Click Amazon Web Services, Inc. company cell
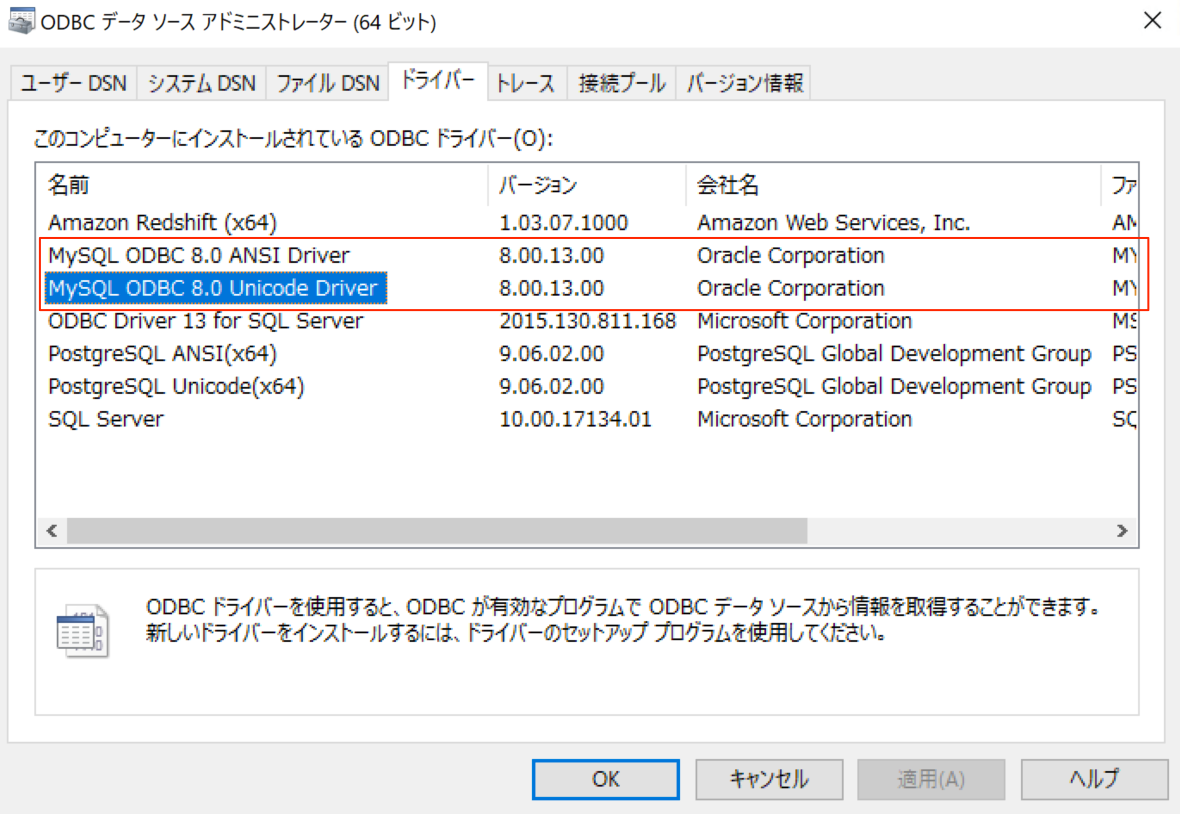The width and height of the screenshot is (1180, 814). (834, 223)
